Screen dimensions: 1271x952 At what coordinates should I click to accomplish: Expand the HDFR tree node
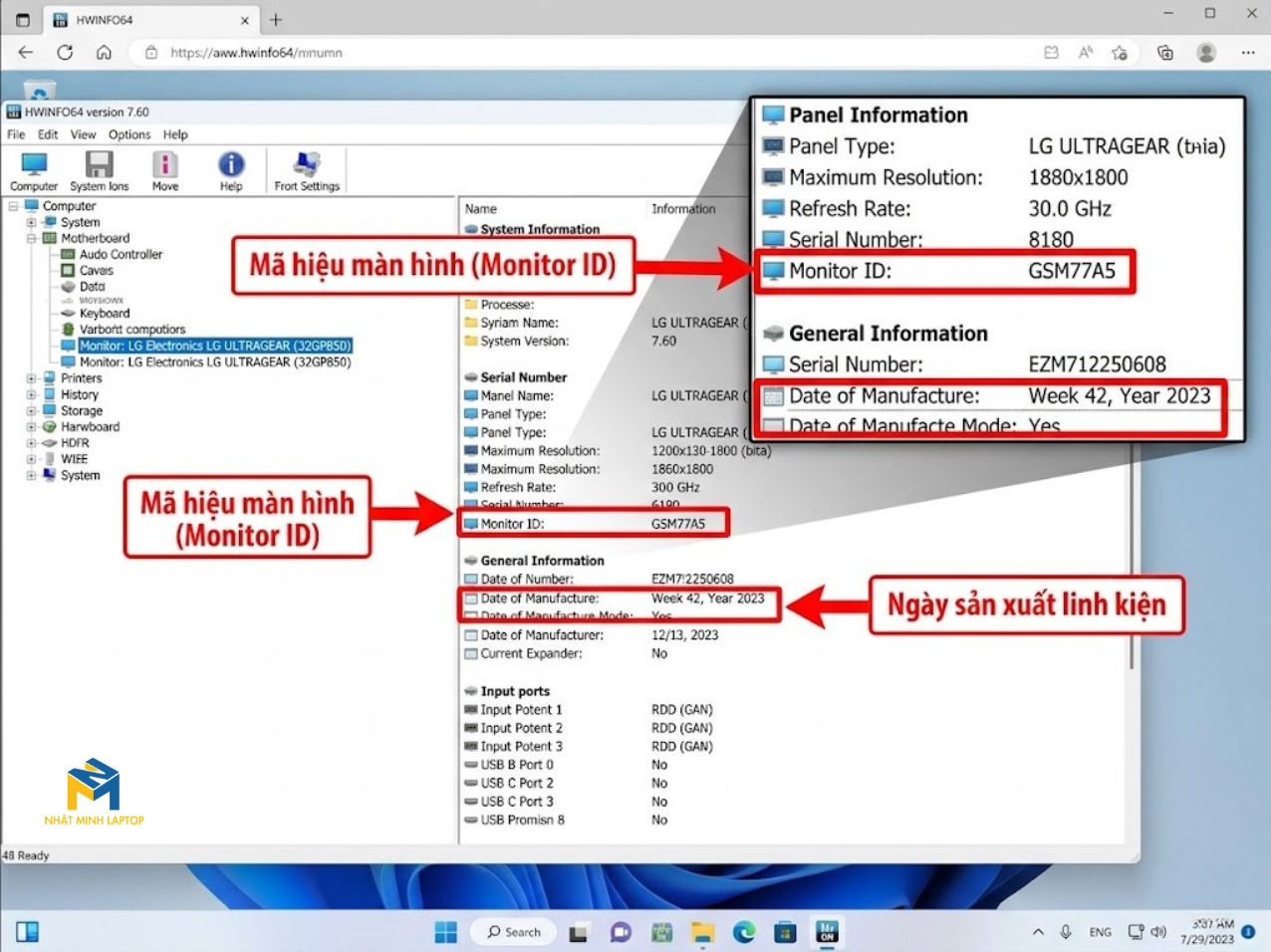[31, 443]
